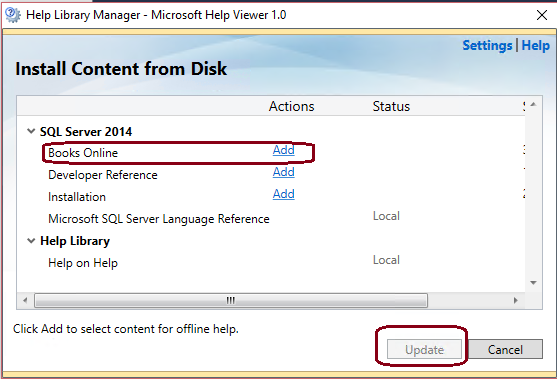The height and width of the screenshot is (379, 557).
Task: Select Microsoft SQL Server Language Reference row
Action: point(159,219)
